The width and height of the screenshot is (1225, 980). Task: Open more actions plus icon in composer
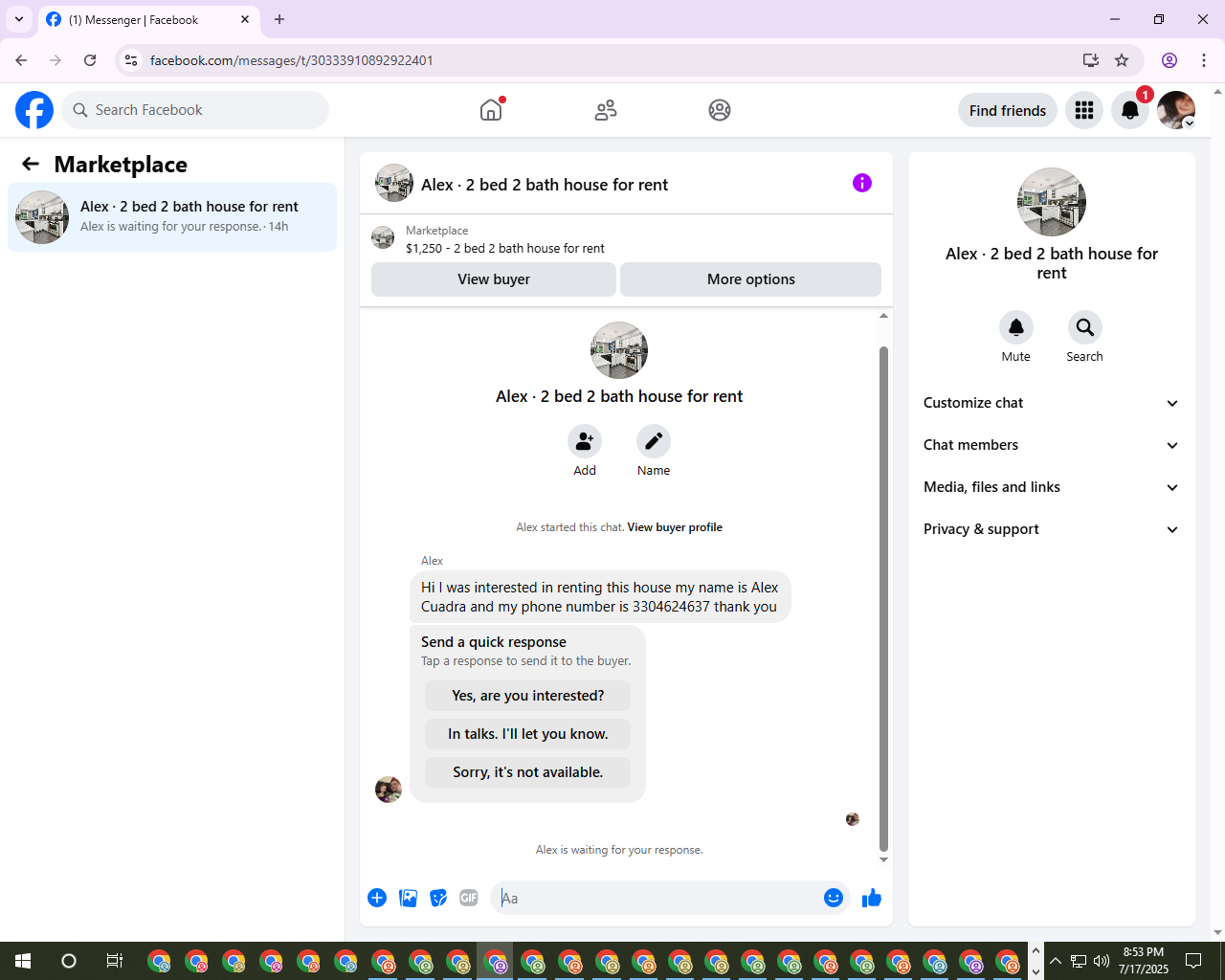pyautogui.click(x=377, y=898)
